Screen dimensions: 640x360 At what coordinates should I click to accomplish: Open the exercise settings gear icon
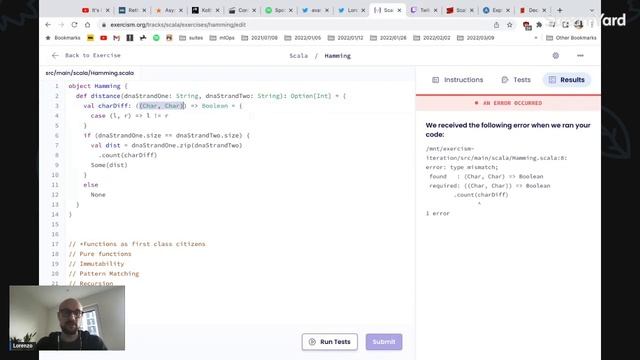[x=556, y=56]
